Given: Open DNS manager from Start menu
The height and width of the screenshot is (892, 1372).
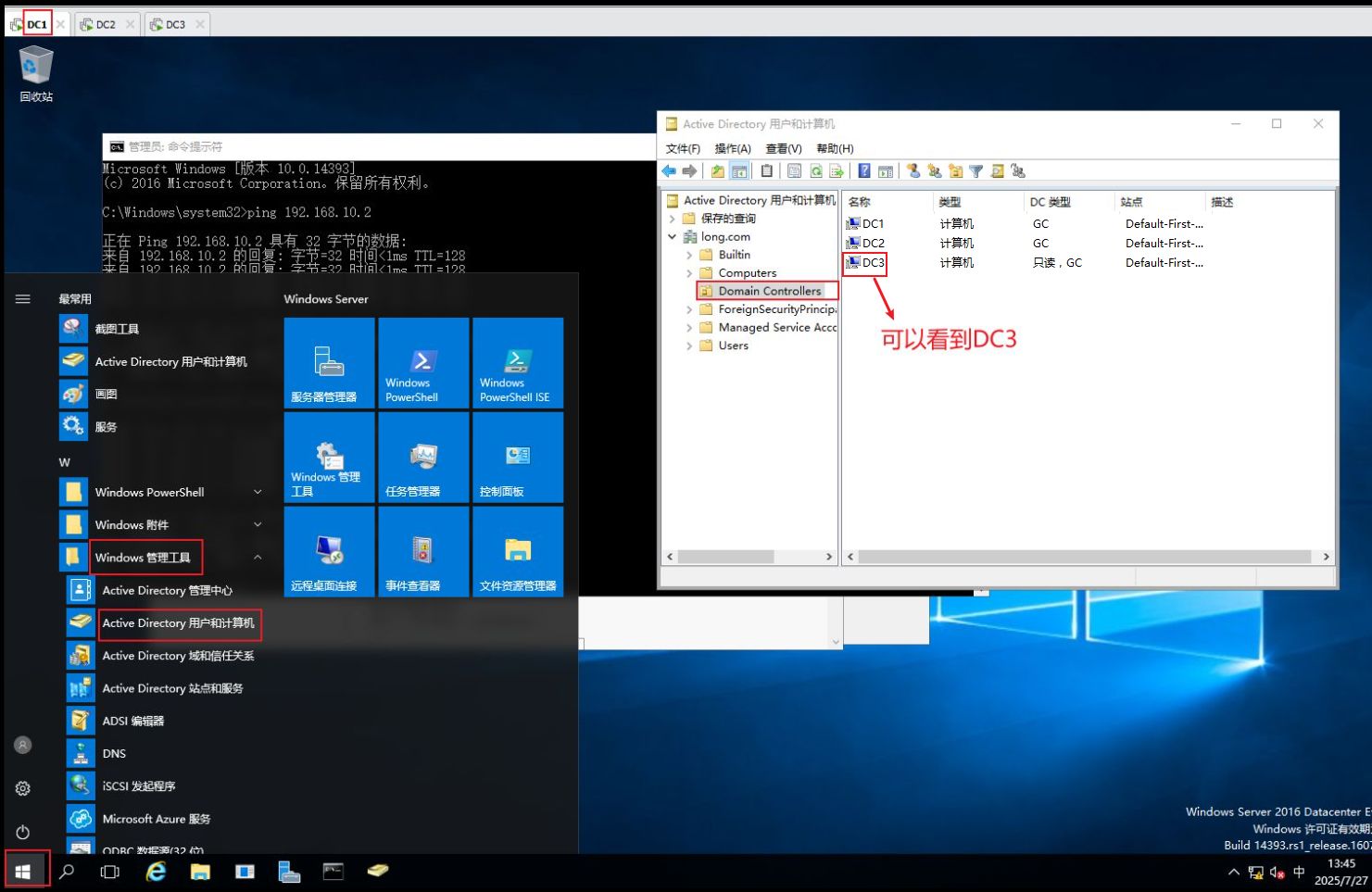Looking at the screenshot, I should click(x=167, y=754).
